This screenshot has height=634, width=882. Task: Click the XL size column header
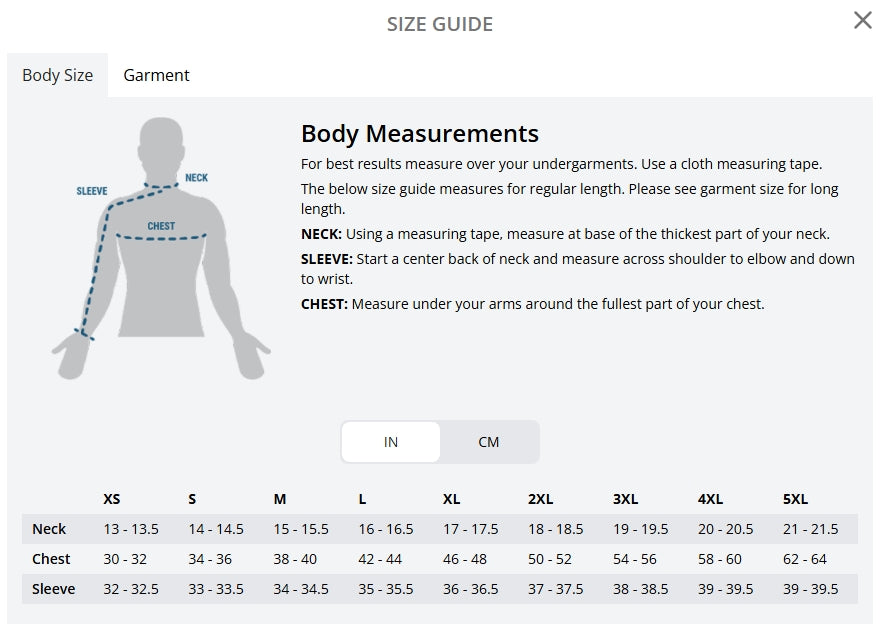(x=452, y=499)
